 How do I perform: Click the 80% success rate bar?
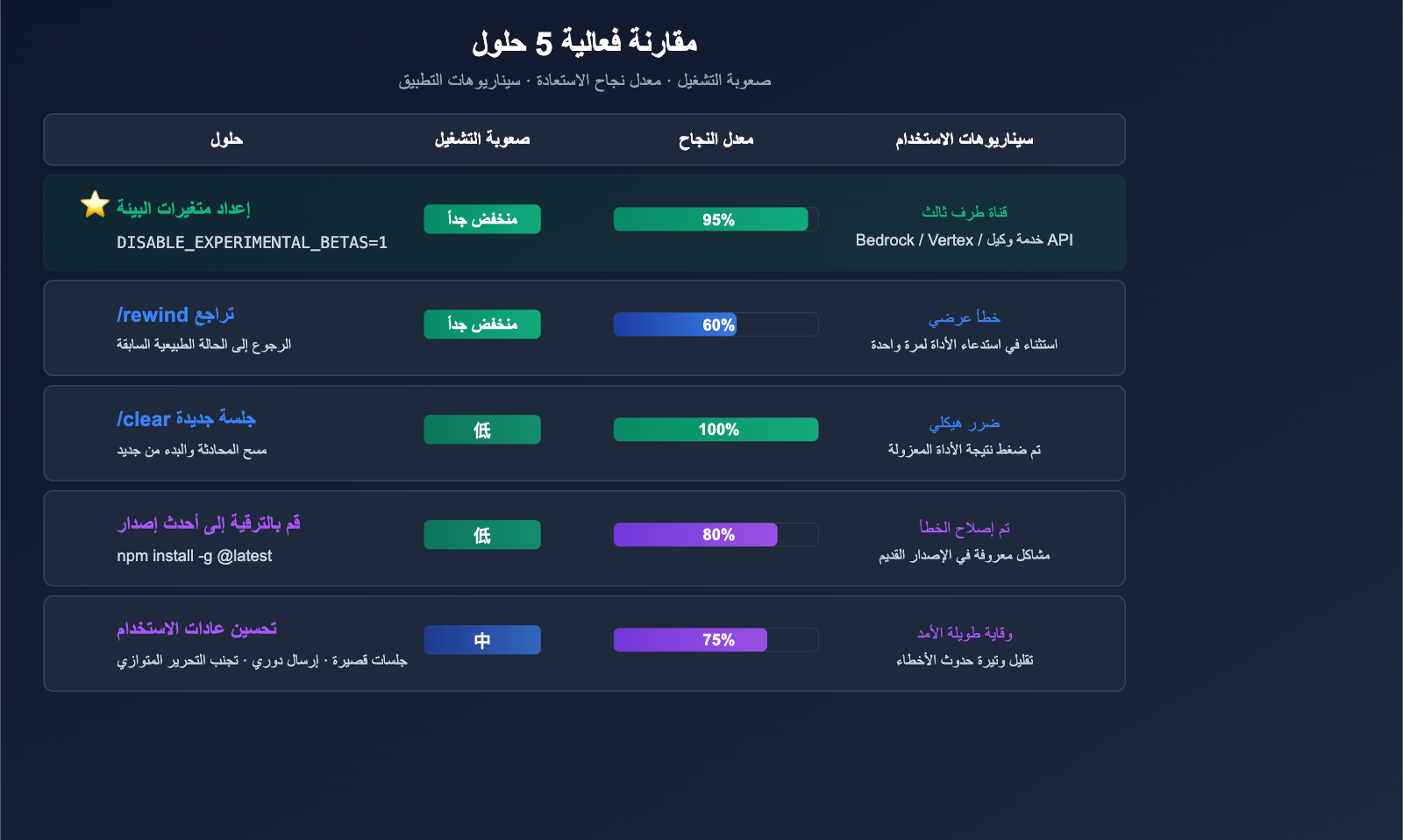click(x=716, y=535)
